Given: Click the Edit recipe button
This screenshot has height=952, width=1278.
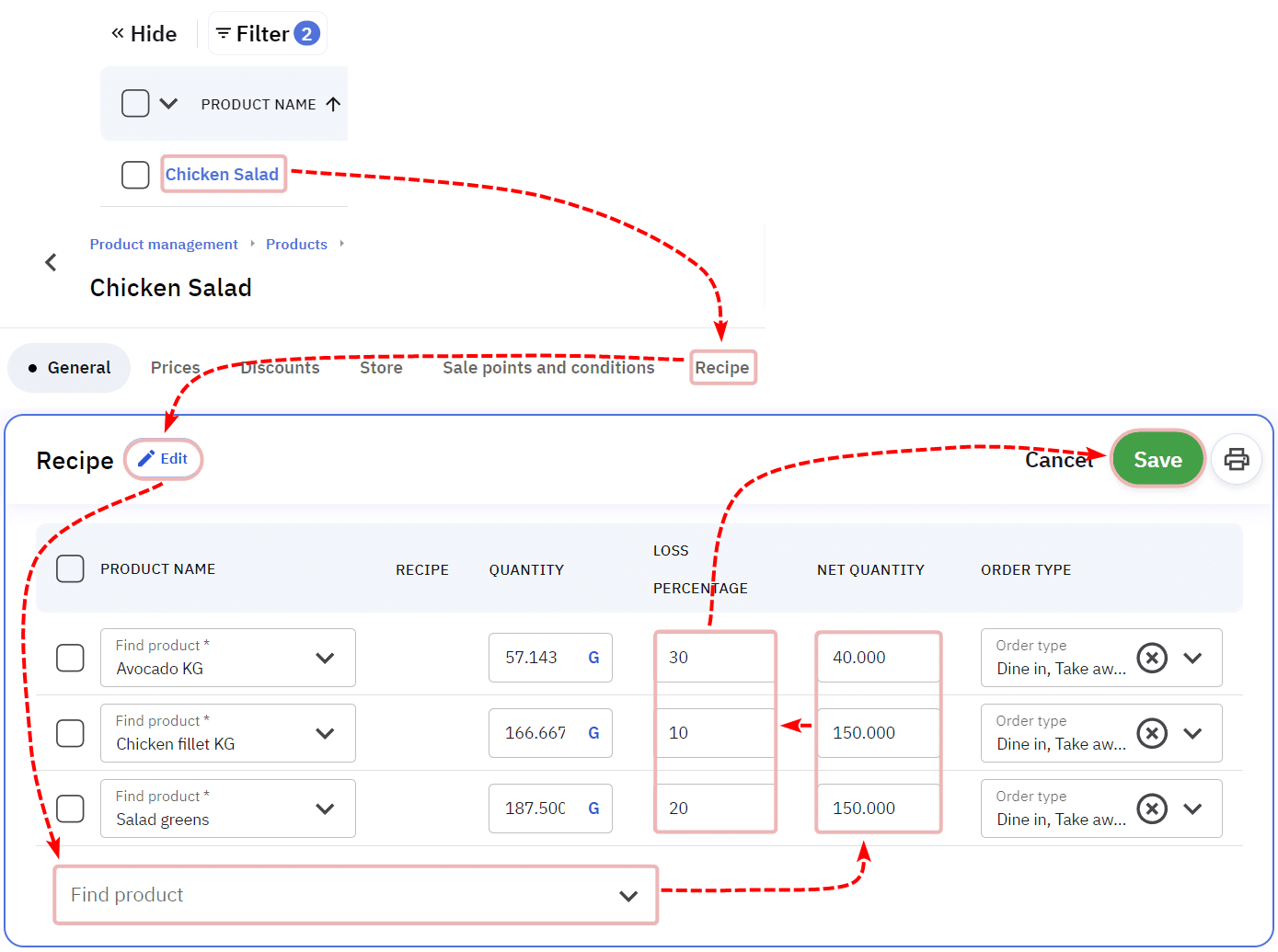Looking at the screenshot, I should [163, 459].
